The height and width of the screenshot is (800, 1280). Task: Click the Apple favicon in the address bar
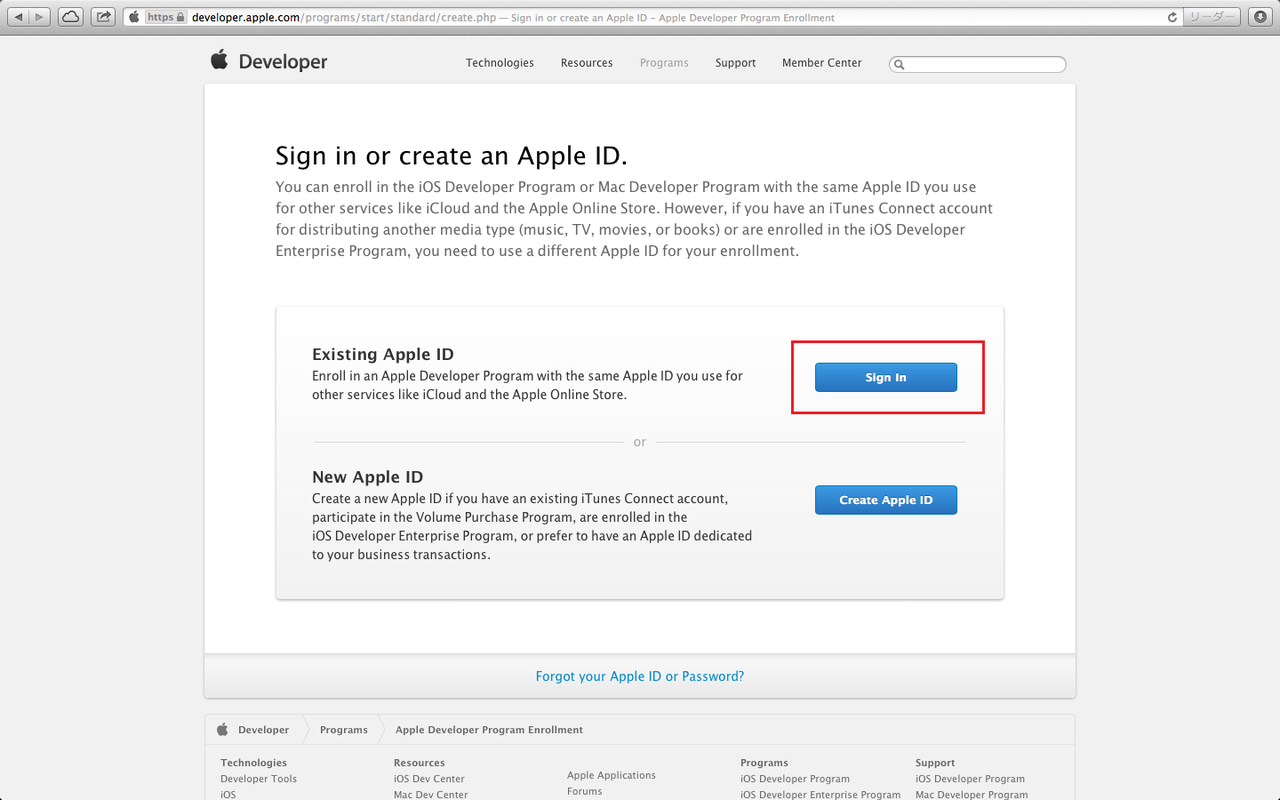click(x=134, y=17)
